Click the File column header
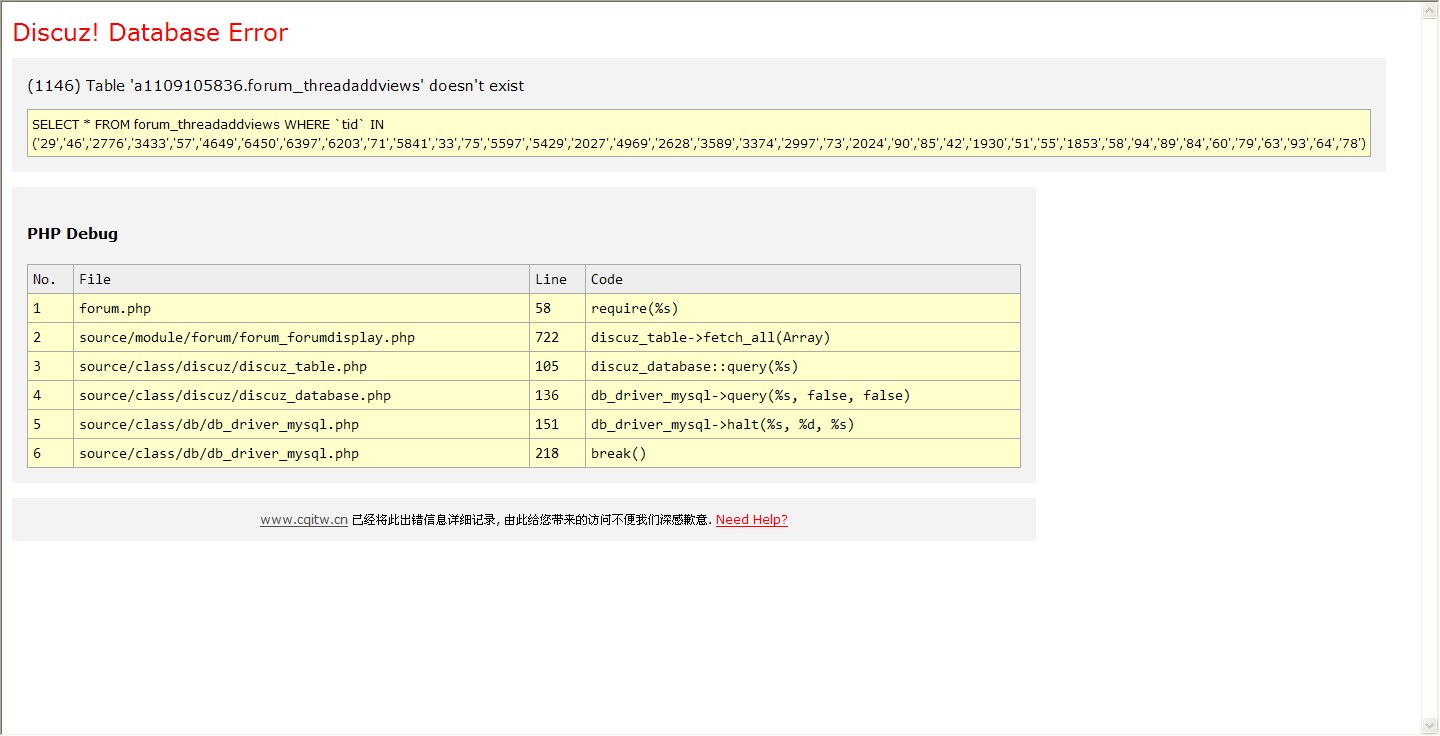The height and width of the screenshot is (736, 1440). [x=301, y=279]
